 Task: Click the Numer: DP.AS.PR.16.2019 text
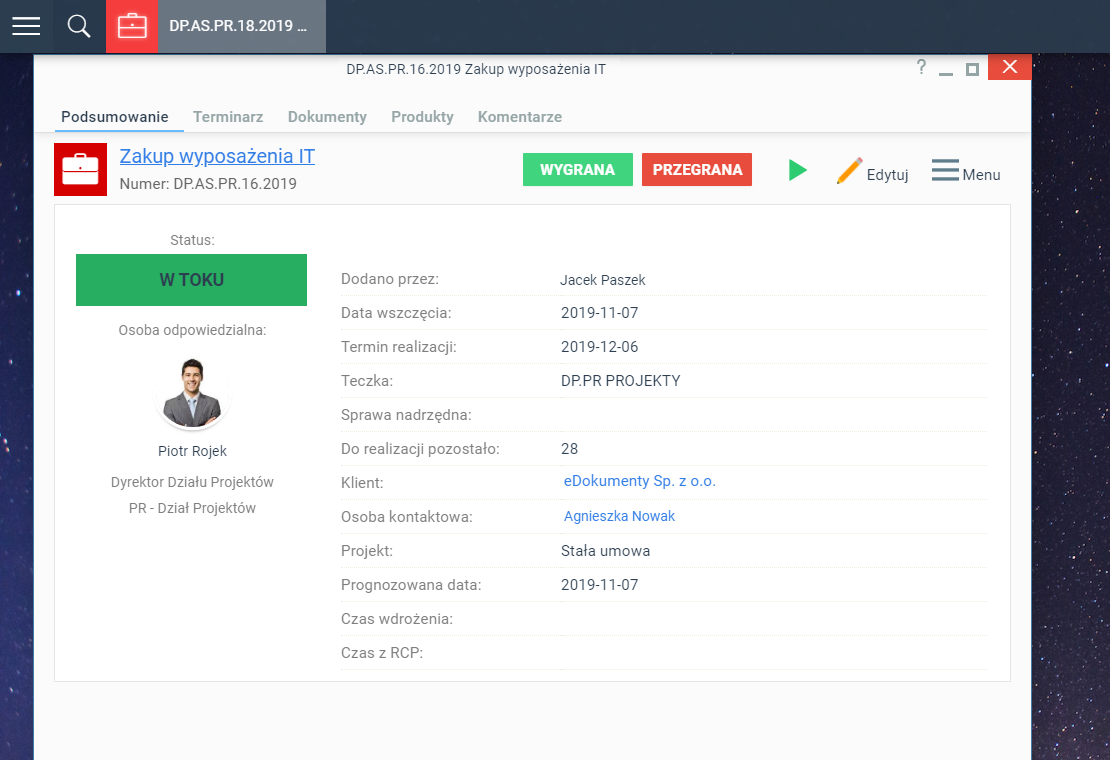tap(208, 184)
